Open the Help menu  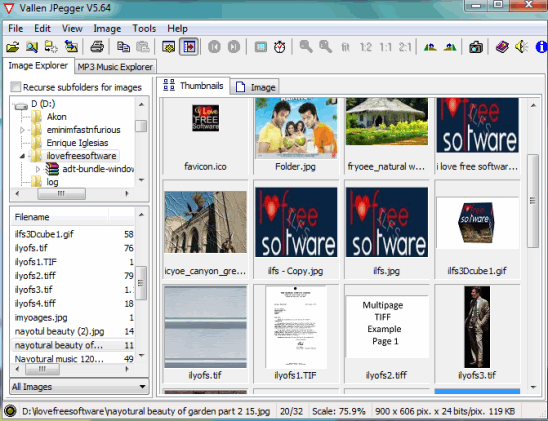(x=177, y=28)
